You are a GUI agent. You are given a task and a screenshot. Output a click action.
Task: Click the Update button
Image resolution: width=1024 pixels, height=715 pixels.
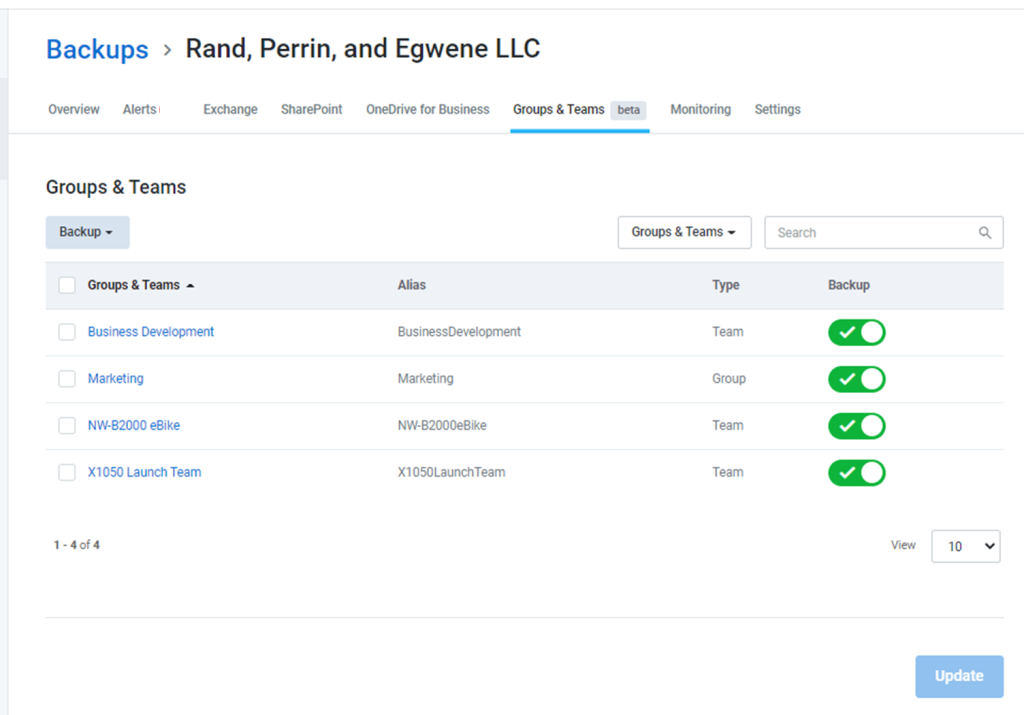(959, 676)
